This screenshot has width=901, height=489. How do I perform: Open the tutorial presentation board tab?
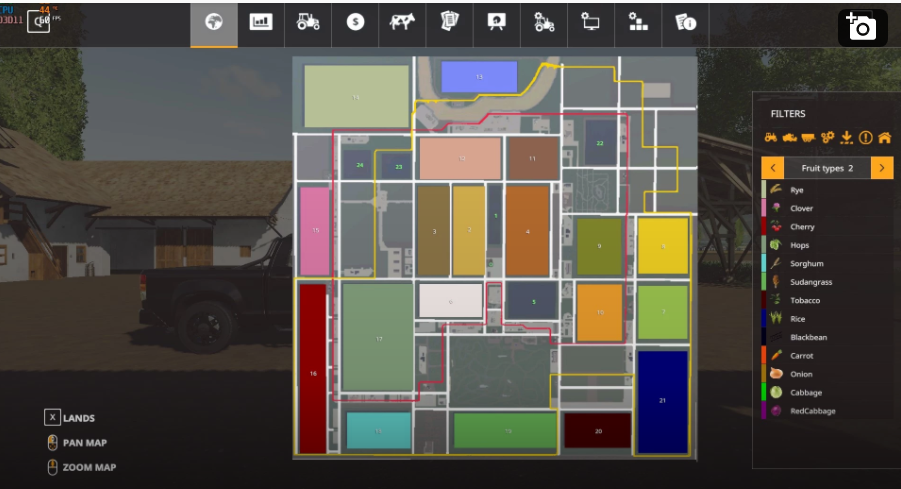(496, 22)
